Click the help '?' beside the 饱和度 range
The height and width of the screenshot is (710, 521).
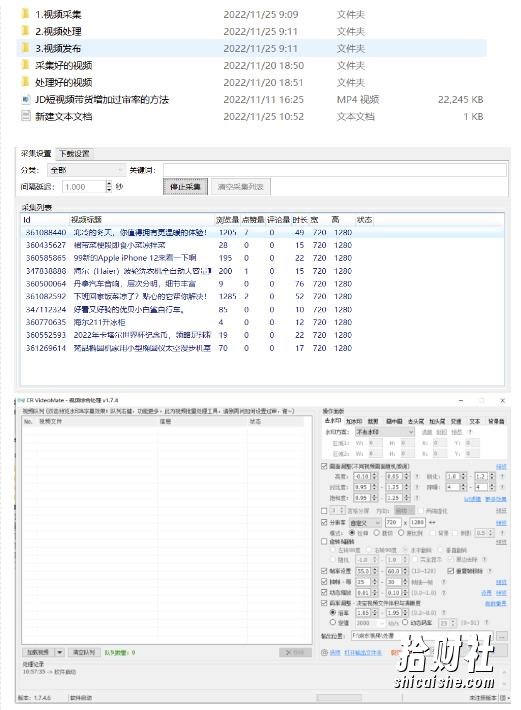pyautogui.click(x=416, y=498)
